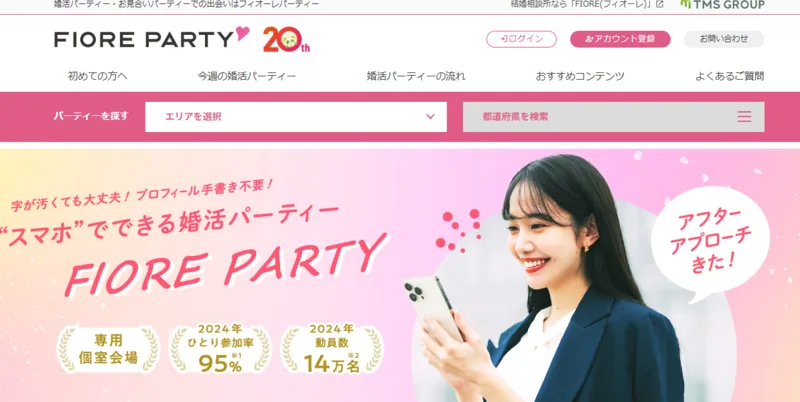Click the external link icon next to FIORE
800x402 pixels.
[660, 4]
